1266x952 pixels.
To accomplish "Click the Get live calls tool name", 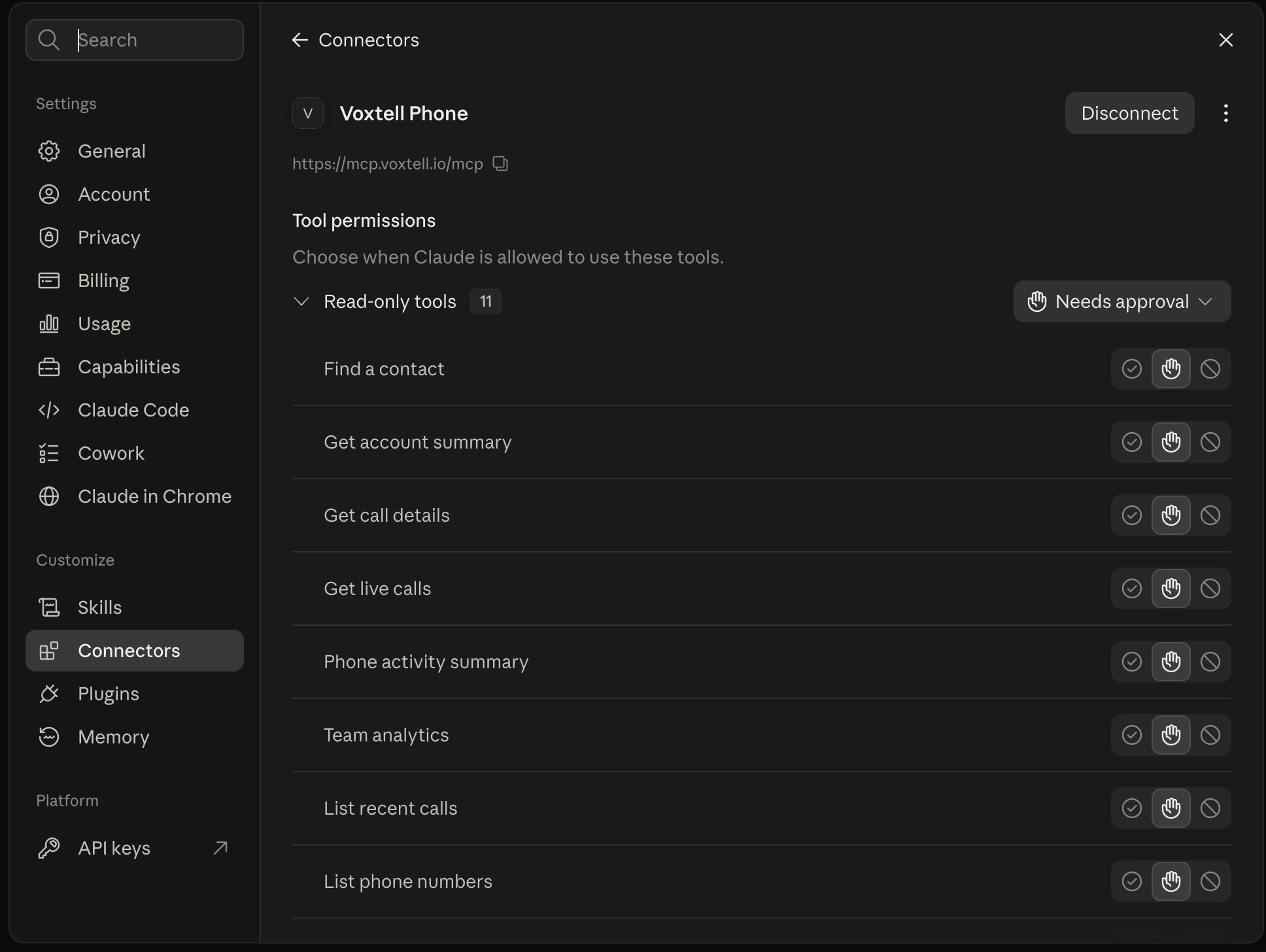I will coord(377,588).
